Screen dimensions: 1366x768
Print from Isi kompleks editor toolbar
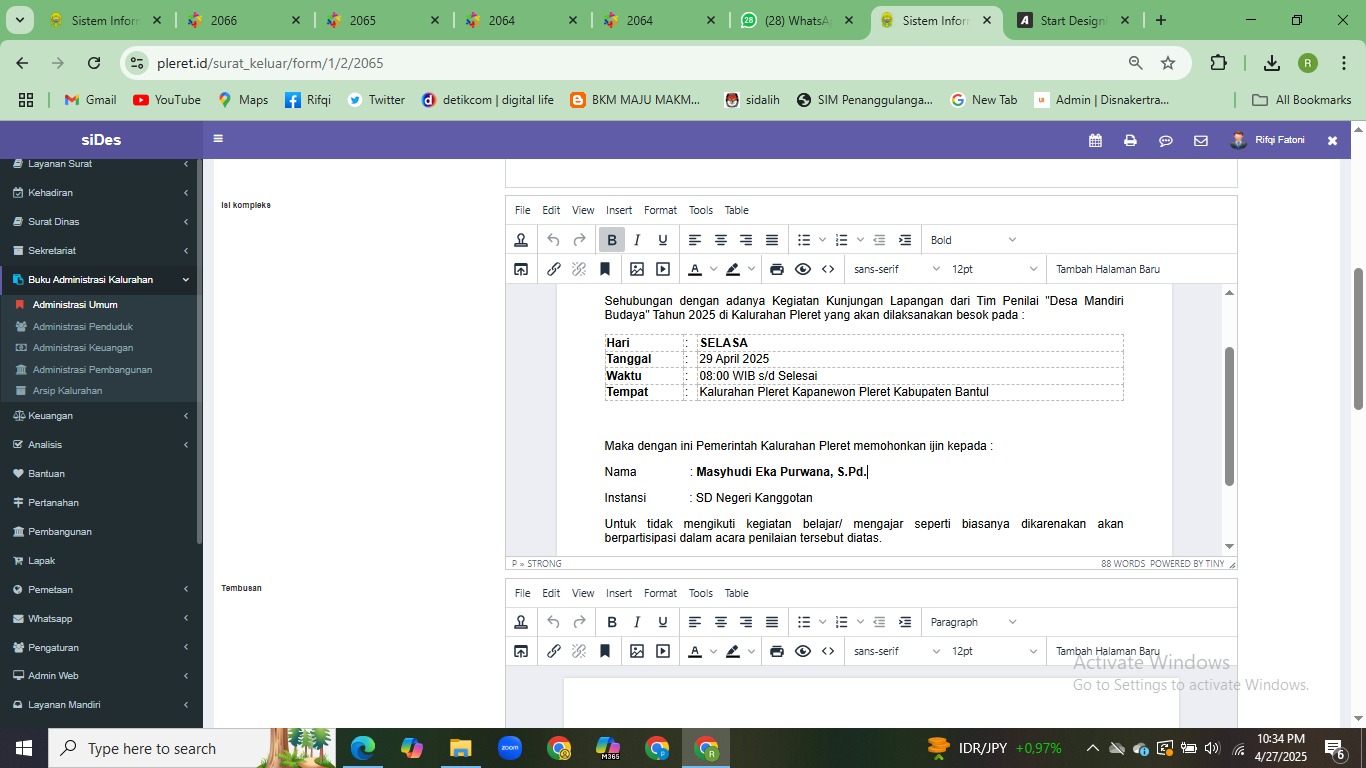[777, 269]
